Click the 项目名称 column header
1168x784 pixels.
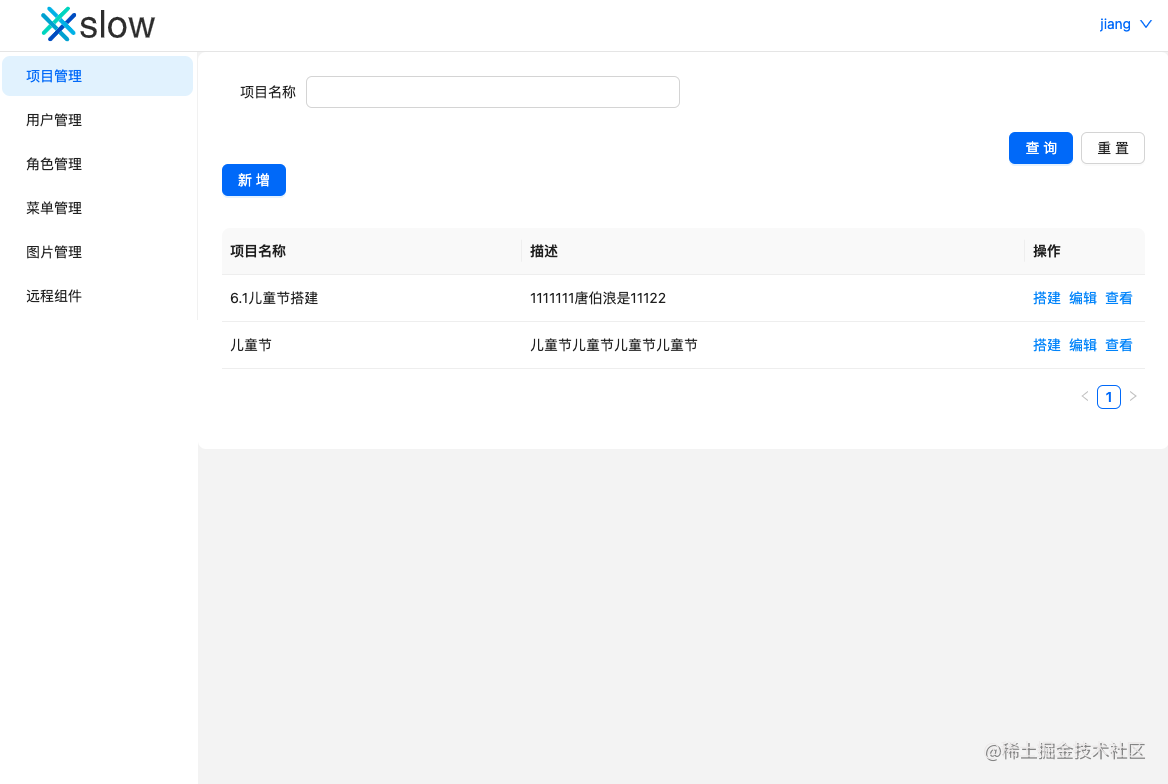[372, 251]
